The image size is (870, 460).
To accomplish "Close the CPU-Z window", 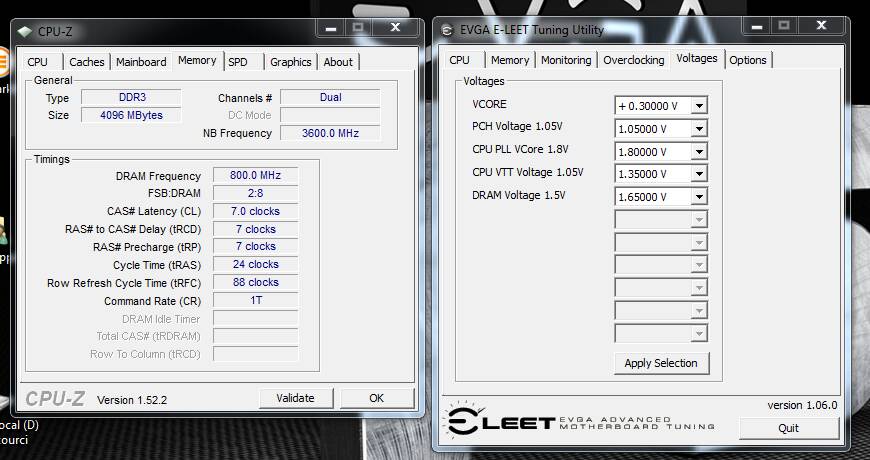I will pos(395,28).
